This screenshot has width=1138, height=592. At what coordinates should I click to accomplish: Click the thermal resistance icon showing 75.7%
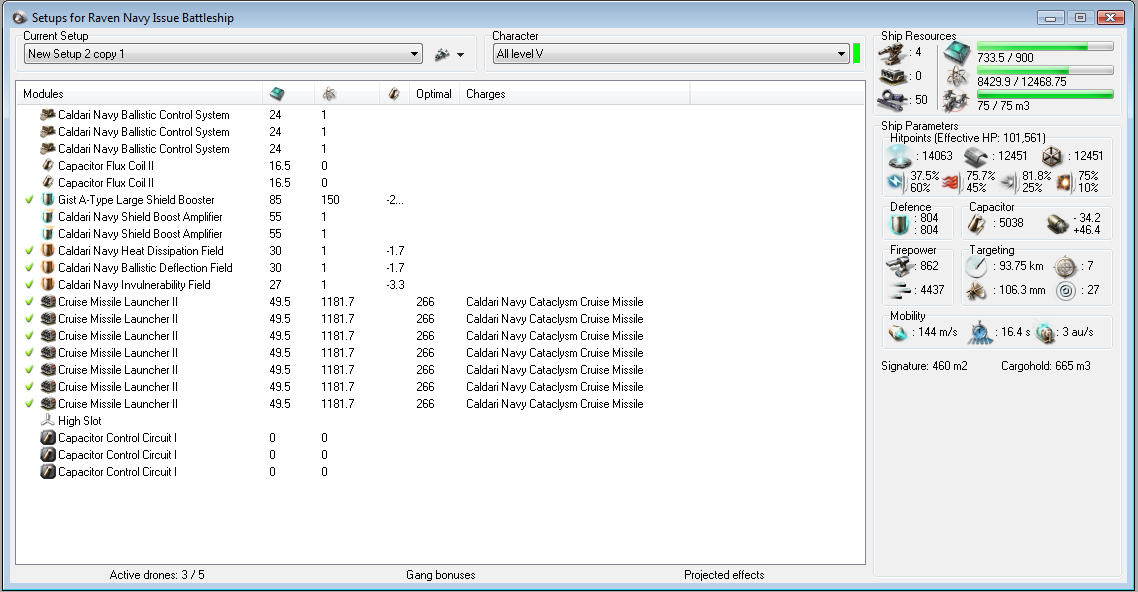(951, 181)
